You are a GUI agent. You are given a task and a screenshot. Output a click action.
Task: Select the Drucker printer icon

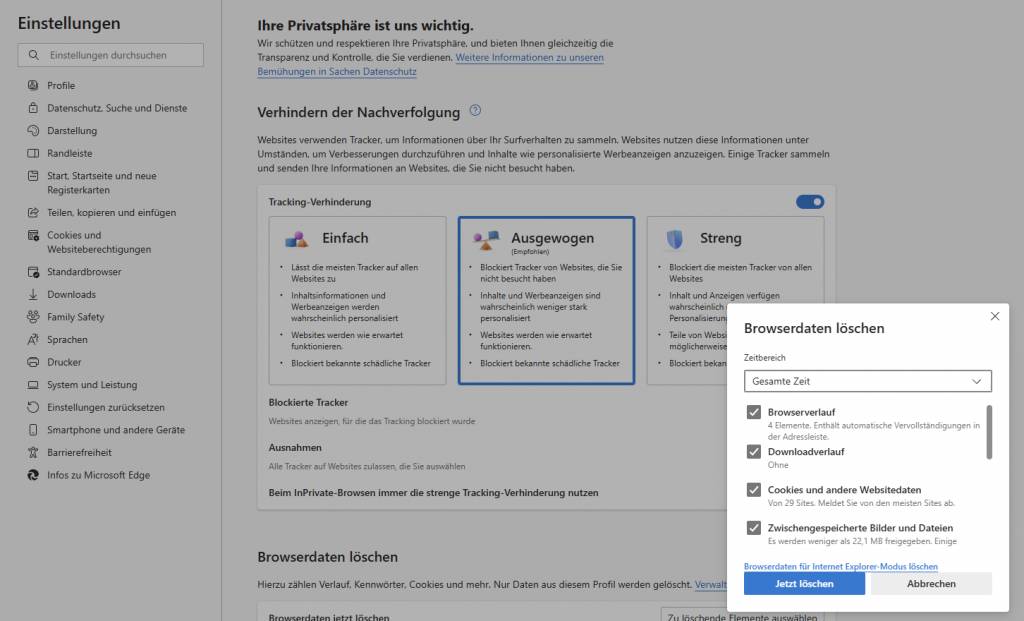[x=32, y=362]
